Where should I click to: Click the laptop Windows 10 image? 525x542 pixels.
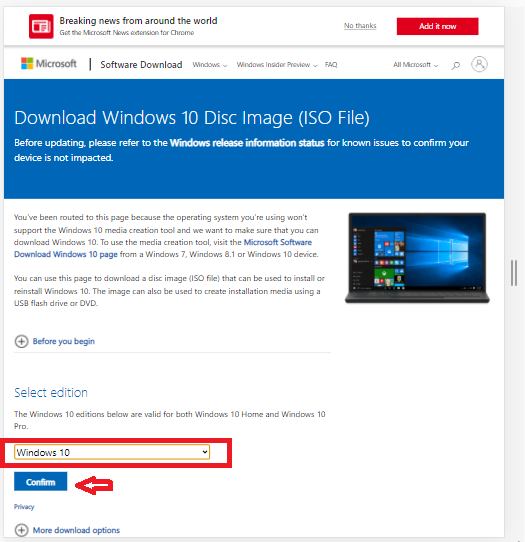coord(417,258)
